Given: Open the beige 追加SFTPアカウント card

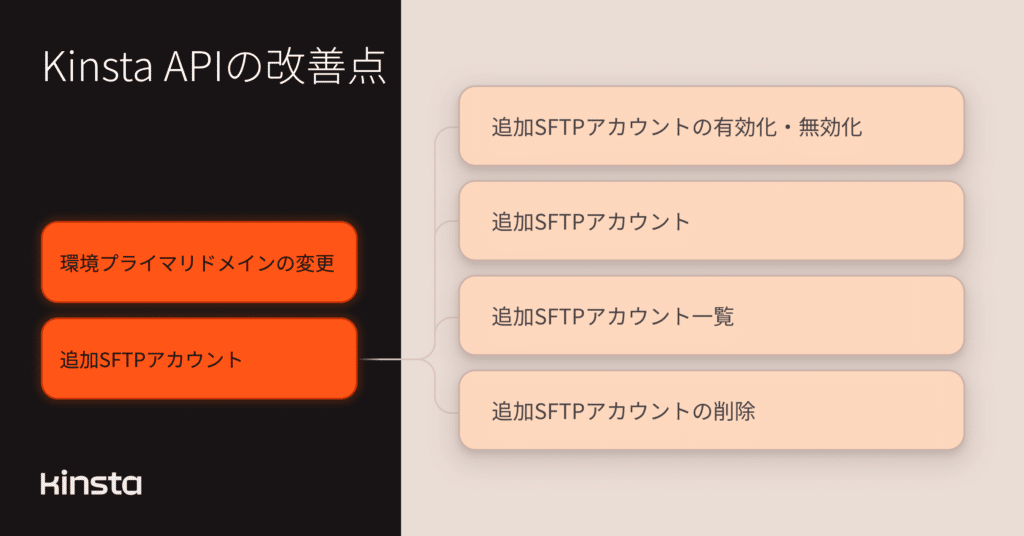Looking at the screenshot, I should [x=712, y=221].
